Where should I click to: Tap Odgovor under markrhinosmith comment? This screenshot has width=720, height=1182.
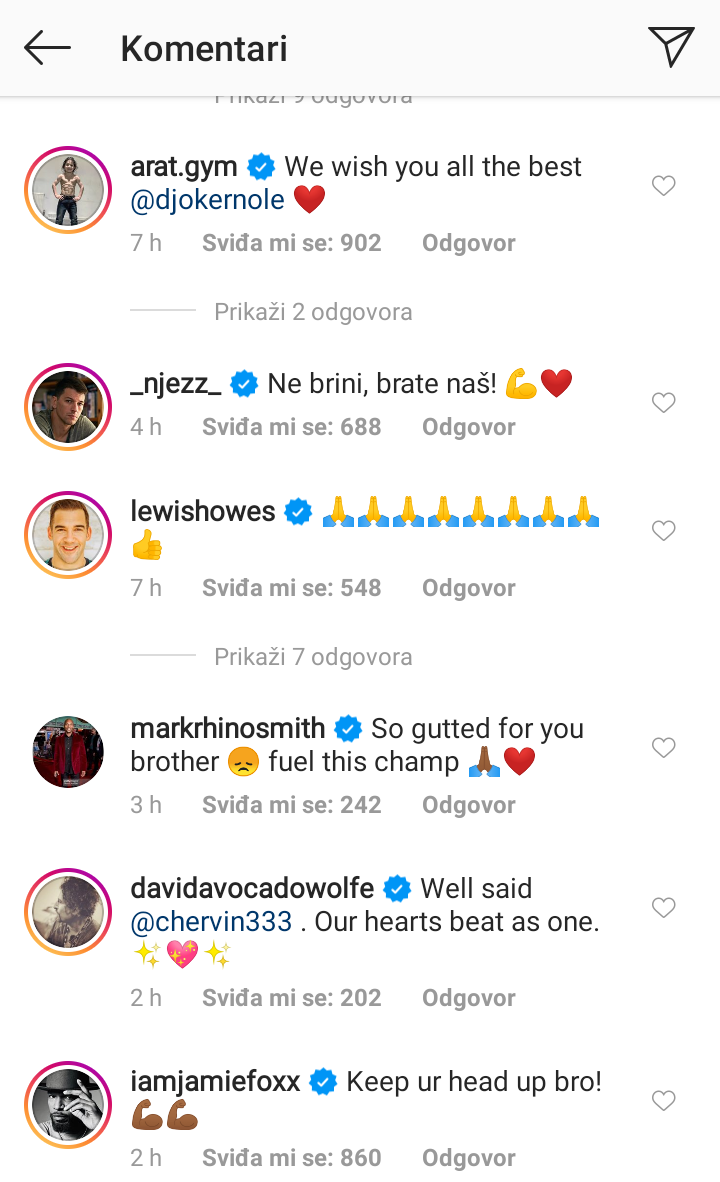click(468, 805)
